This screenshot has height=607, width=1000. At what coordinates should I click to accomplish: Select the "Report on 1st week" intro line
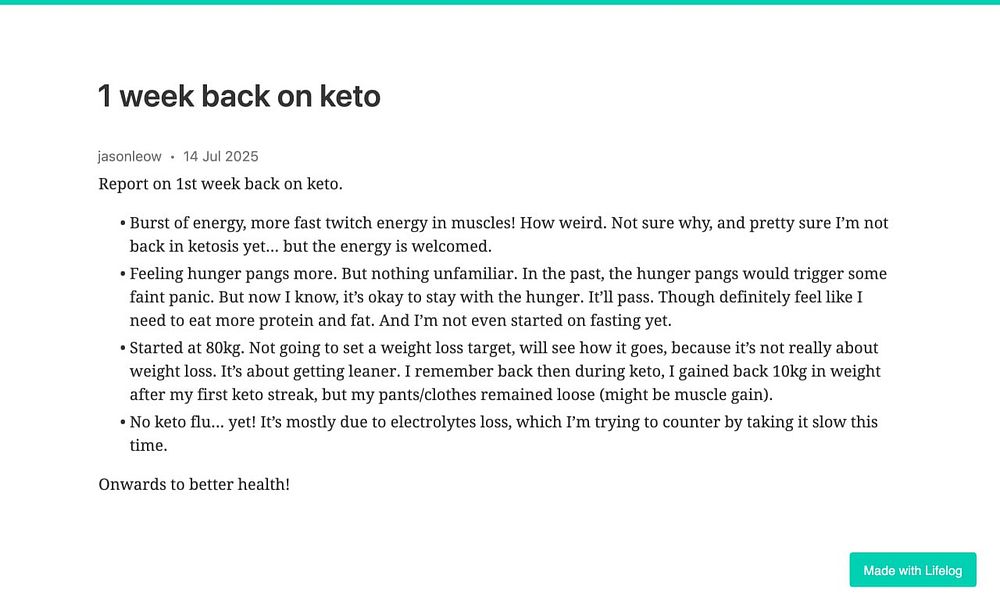pyautogui.click(x=221, y=184)
